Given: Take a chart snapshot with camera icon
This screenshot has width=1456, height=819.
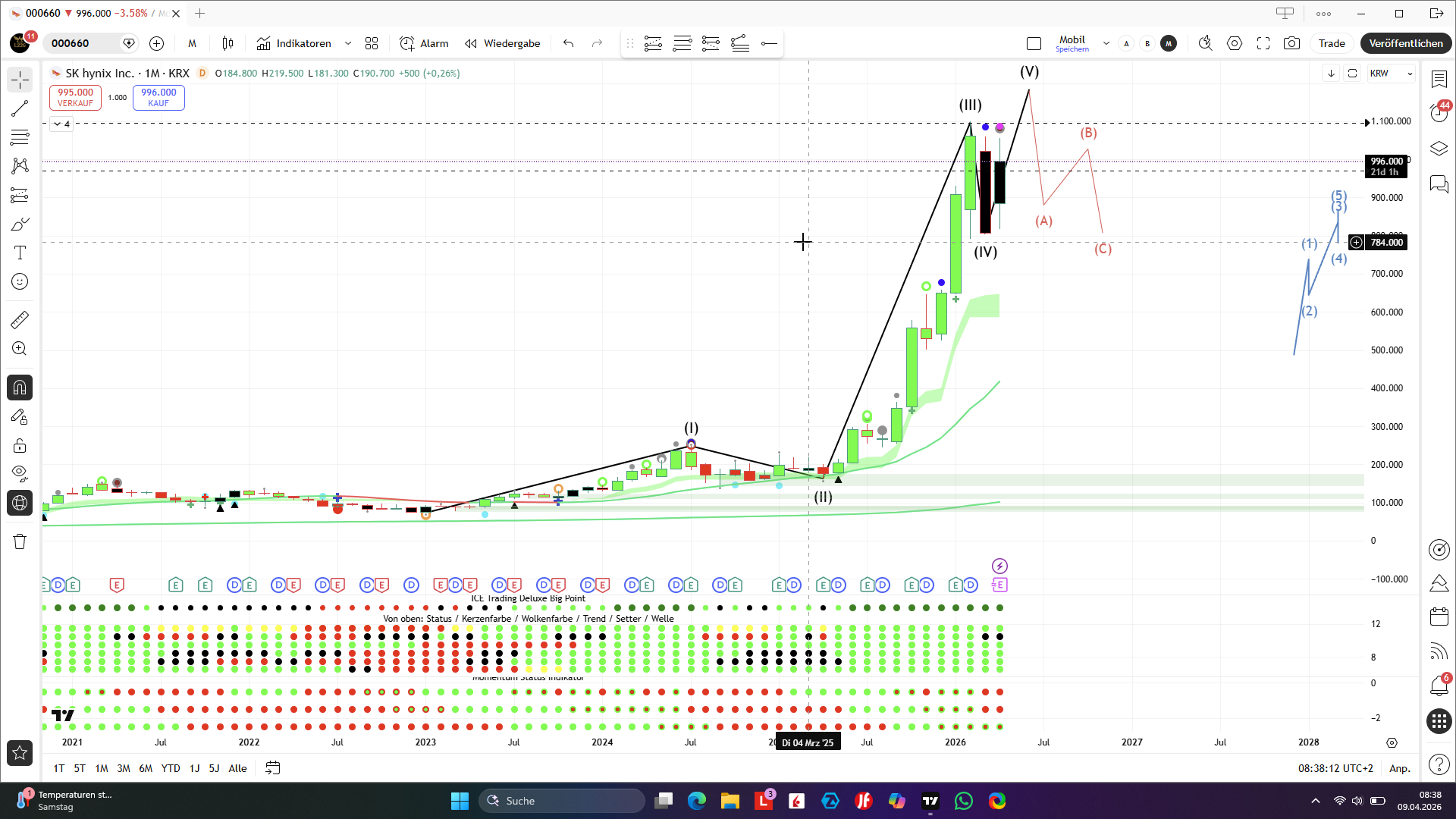Looking at the screenshot, I should click(1291, 43).
